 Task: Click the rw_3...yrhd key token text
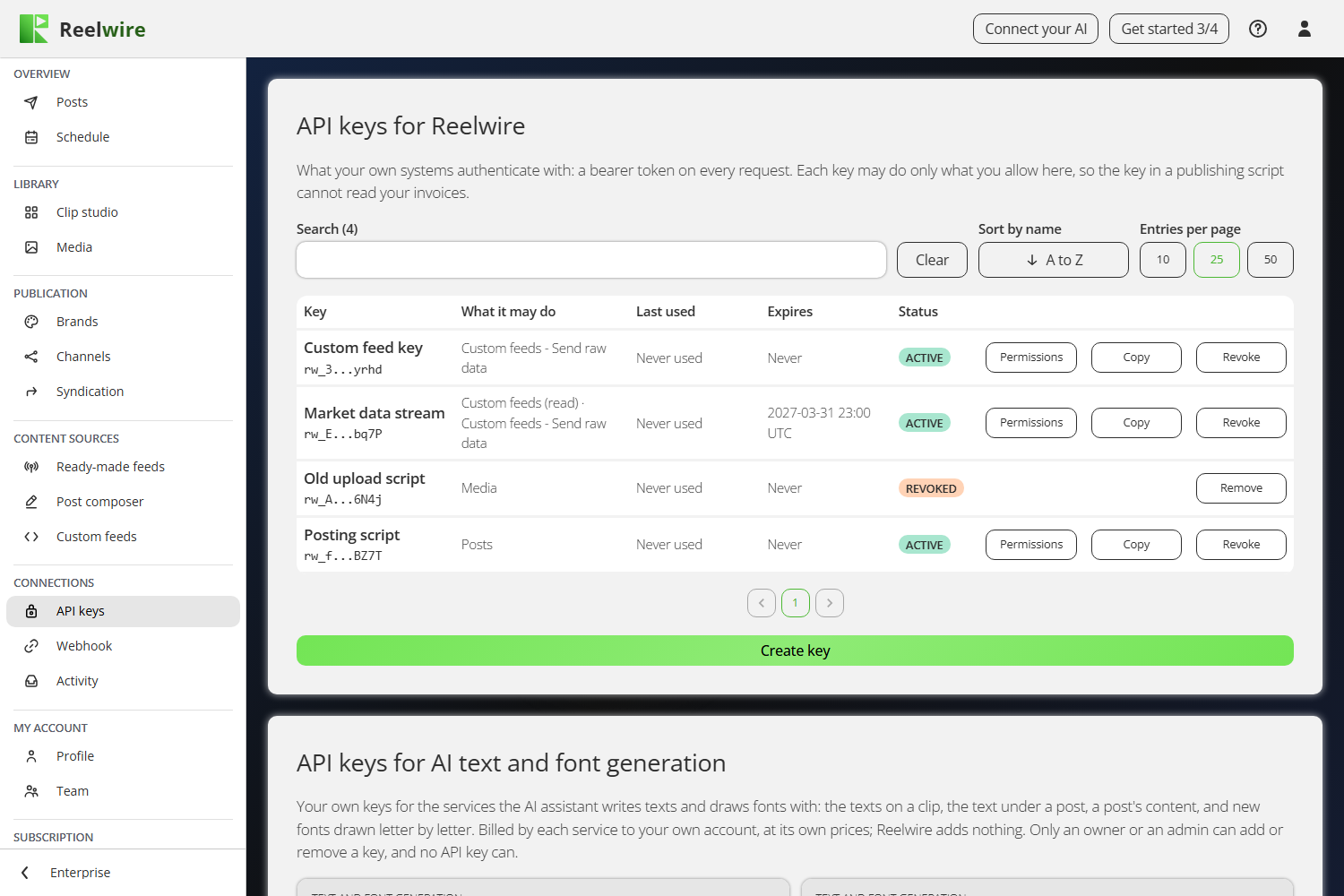tap(343, 369)
